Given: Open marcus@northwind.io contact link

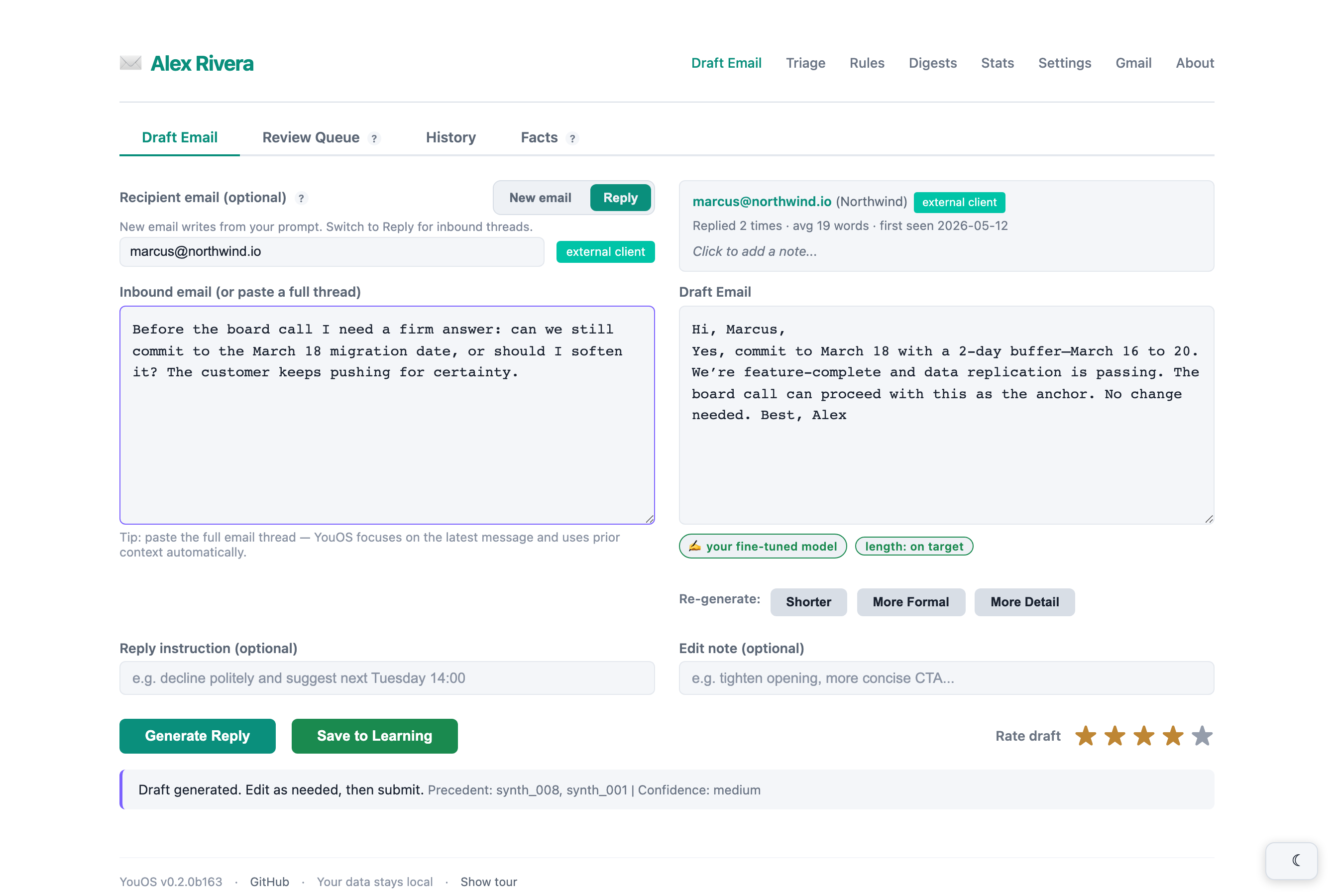Looking at the screenshot, I should 762,202.
